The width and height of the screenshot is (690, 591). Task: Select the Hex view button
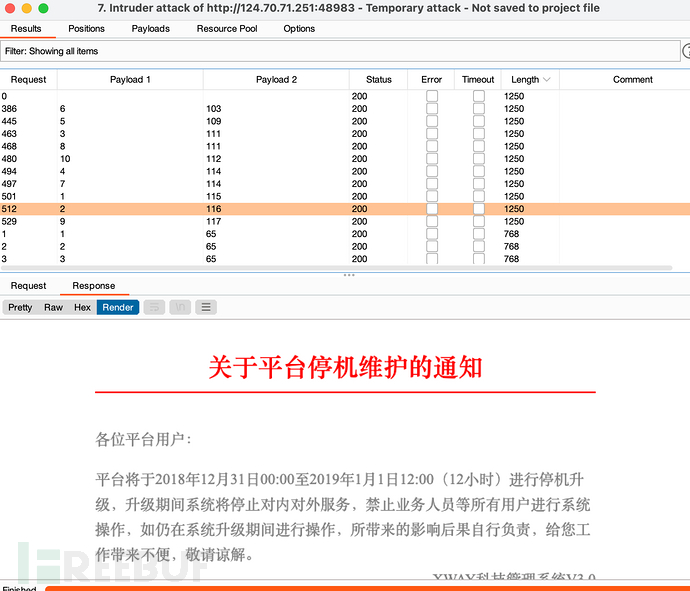82,307
